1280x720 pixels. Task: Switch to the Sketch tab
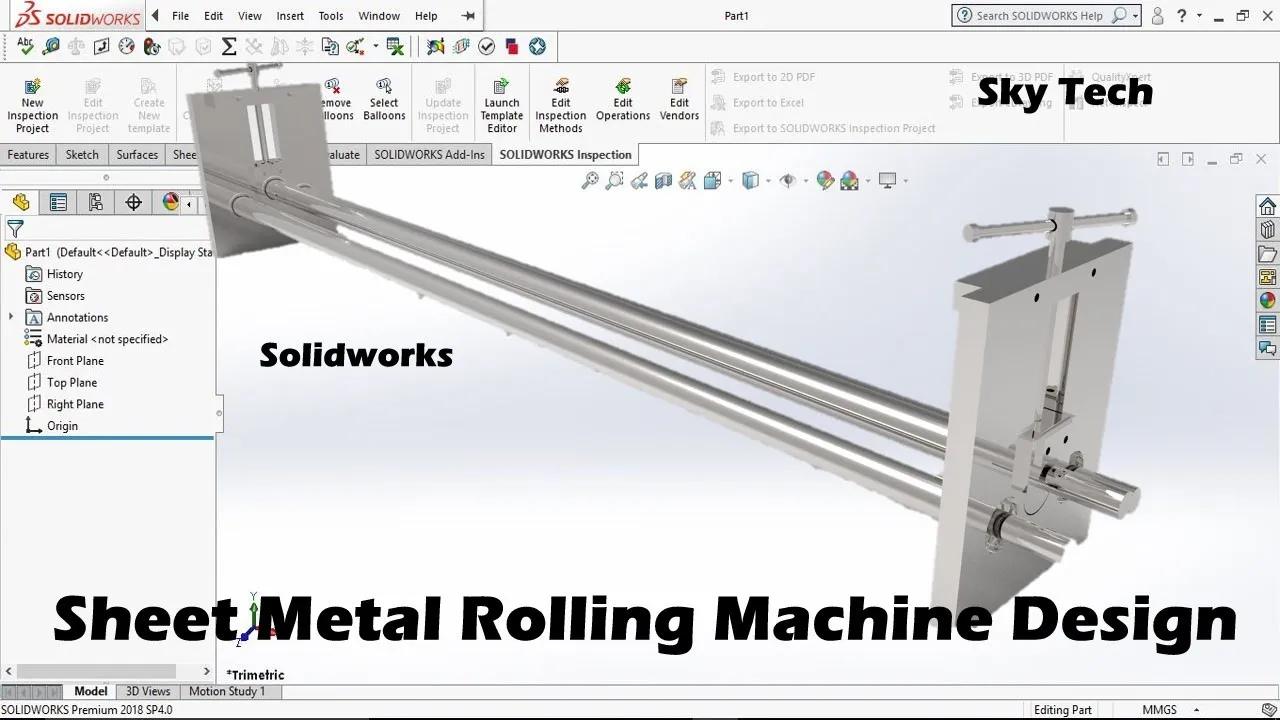point(82,155)
